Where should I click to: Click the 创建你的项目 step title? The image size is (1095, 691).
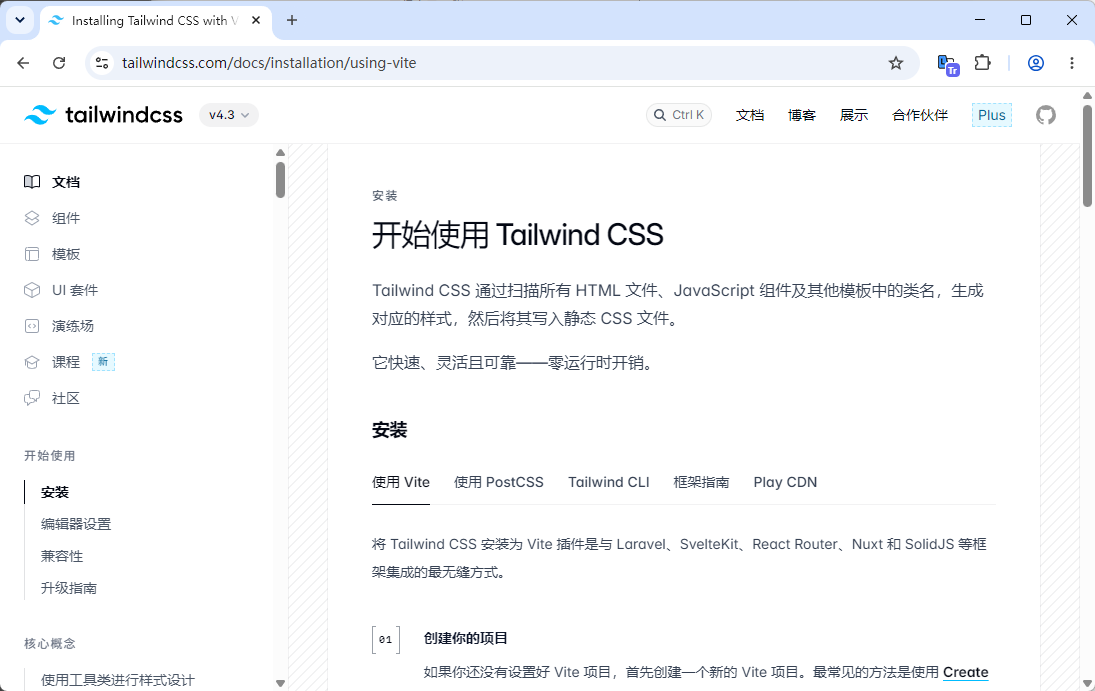click(x=465, y=638)
